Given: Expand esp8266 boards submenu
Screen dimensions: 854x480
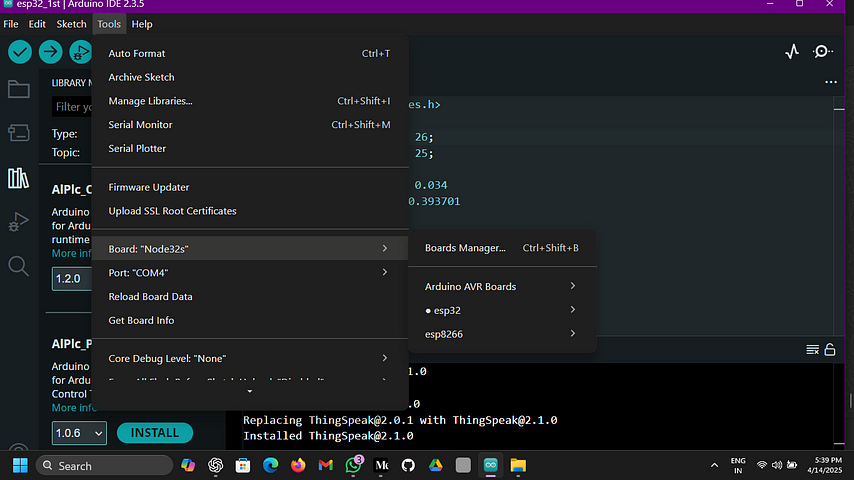Looking at the screenshot, I should (502, 334).
